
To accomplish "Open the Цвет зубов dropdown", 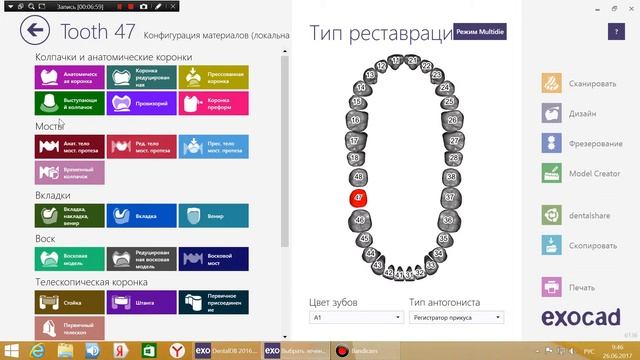I will point(356,317).
